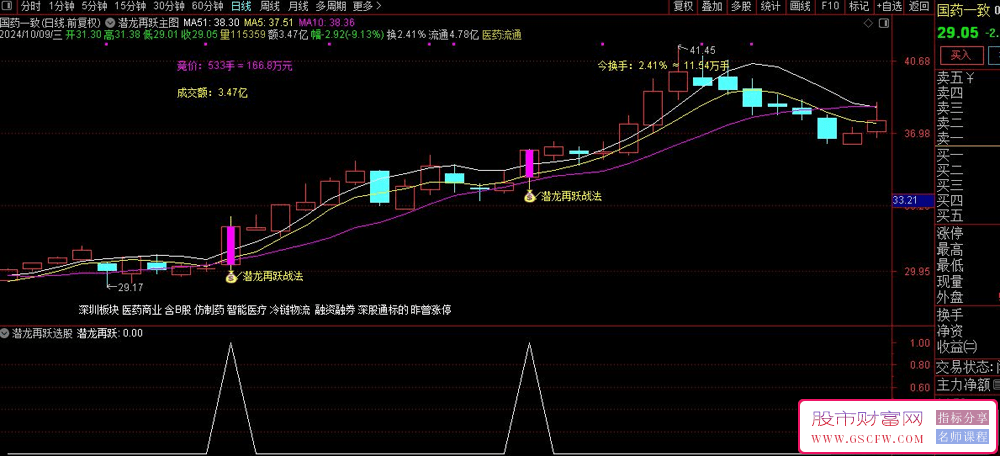Click the 医药商业 concept tag
The image size is (1000, 456).
pyautogui.click(x=142, y=311)
